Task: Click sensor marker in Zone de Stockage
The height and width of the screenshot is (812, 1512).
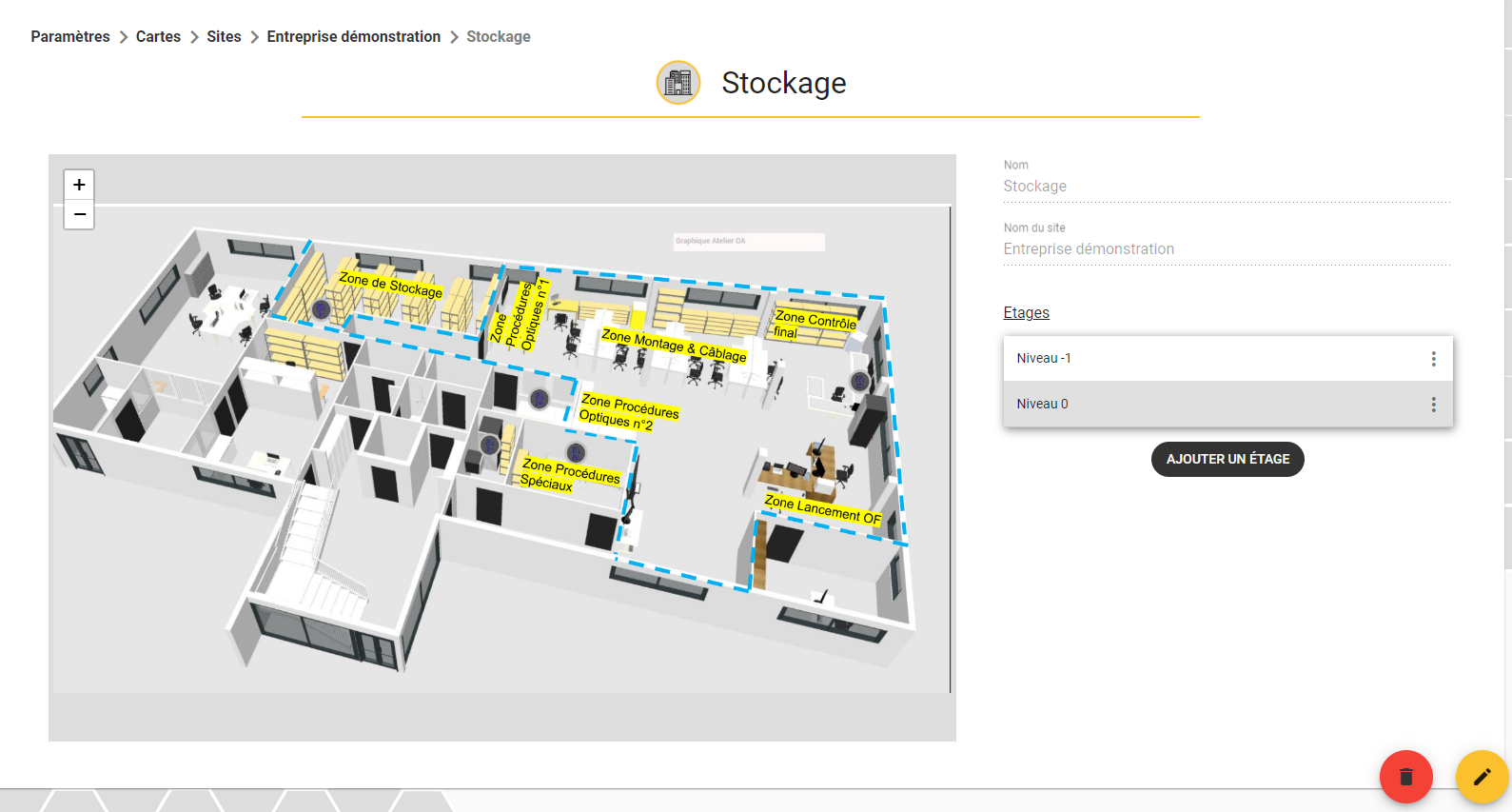Action: pyautogui.click(x=322, y=309)
